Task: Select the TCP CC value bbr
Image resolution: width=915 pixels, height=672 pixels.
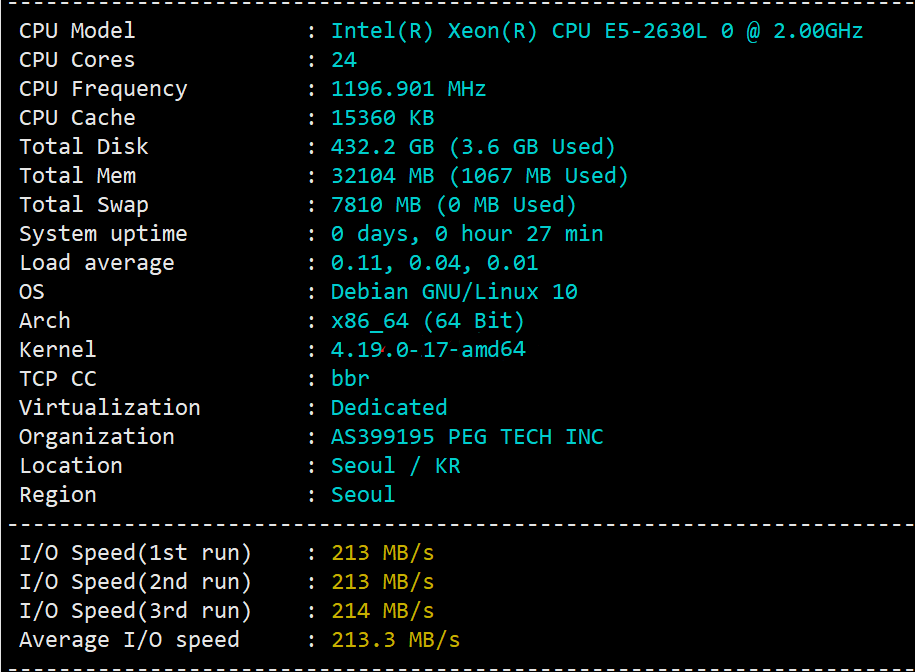Action: pyautogui.click(x=350, y=379)
